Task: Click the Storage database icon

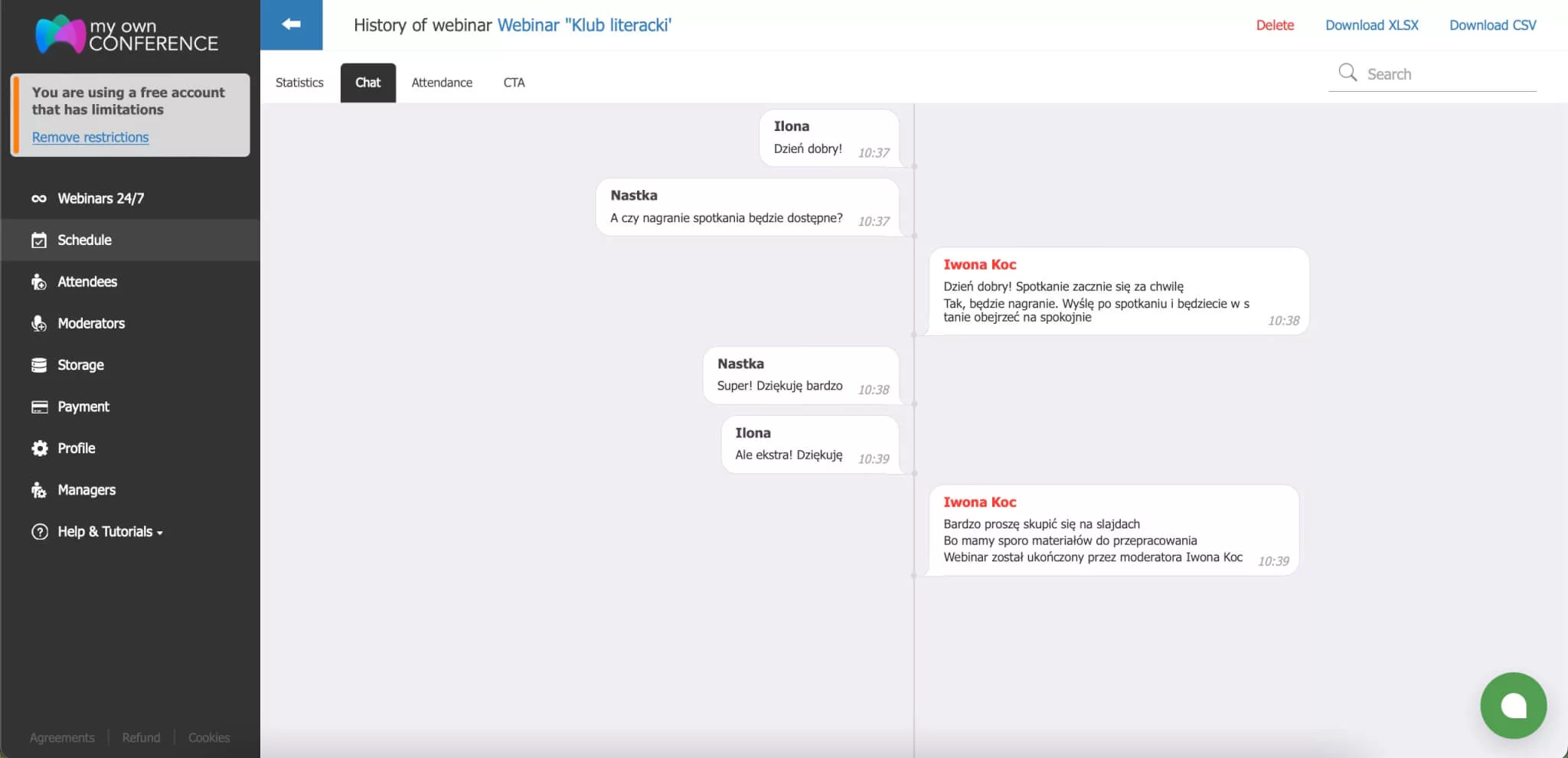Action: (x=40, y=365)
